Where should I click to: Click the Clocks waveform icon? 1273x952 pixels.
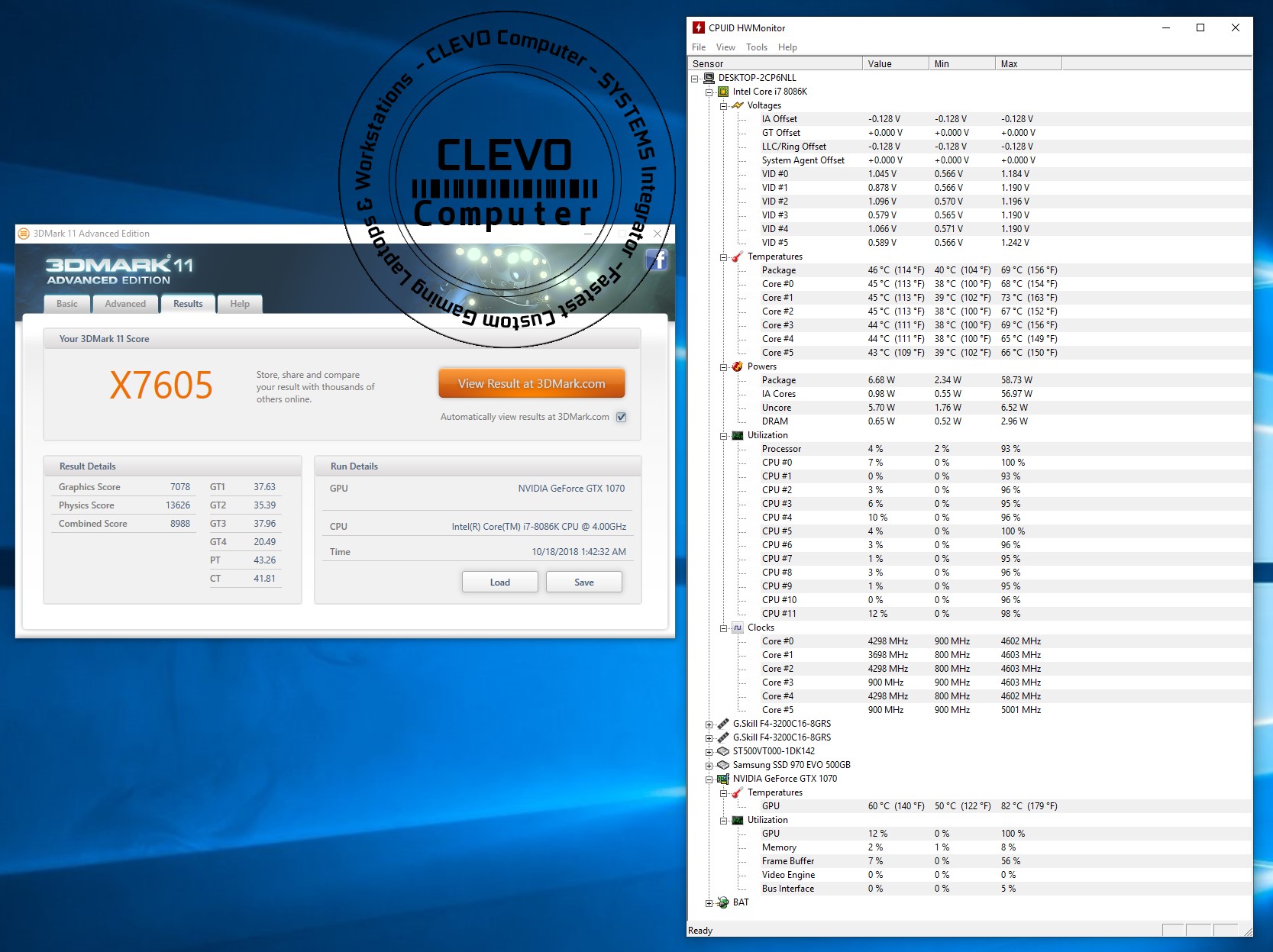[738, 628]
